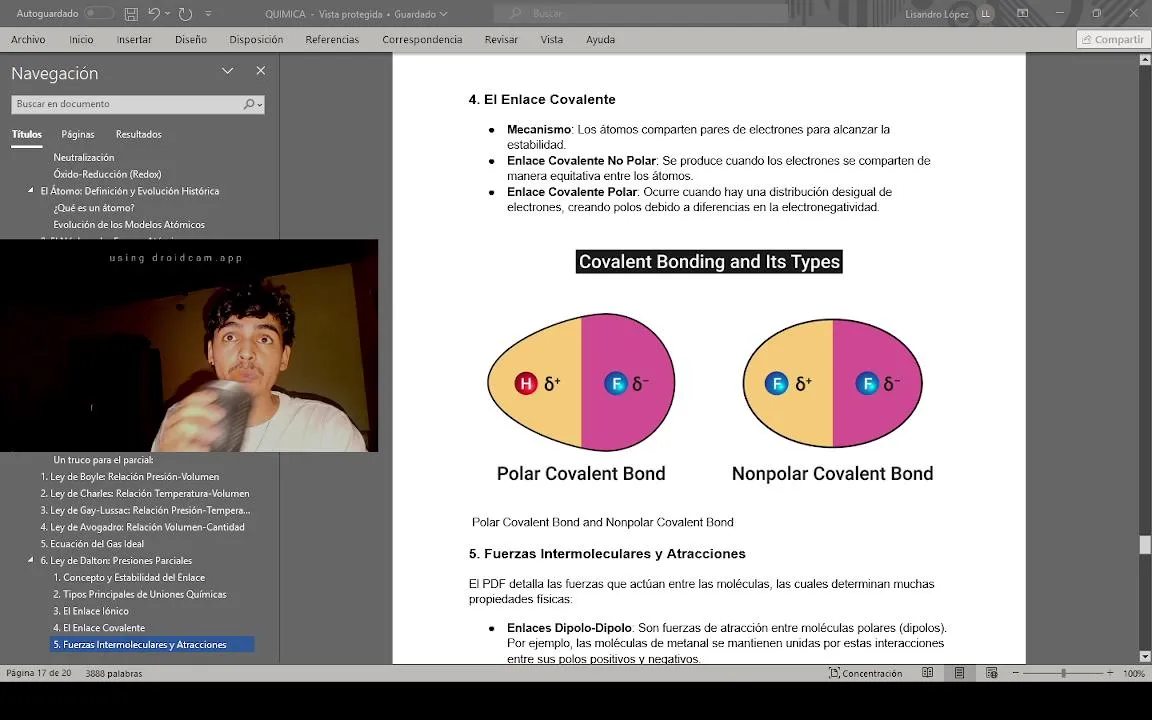Click the zoom out minus button
This screenshot has height=720, width=1152.
pos(1015,673)
